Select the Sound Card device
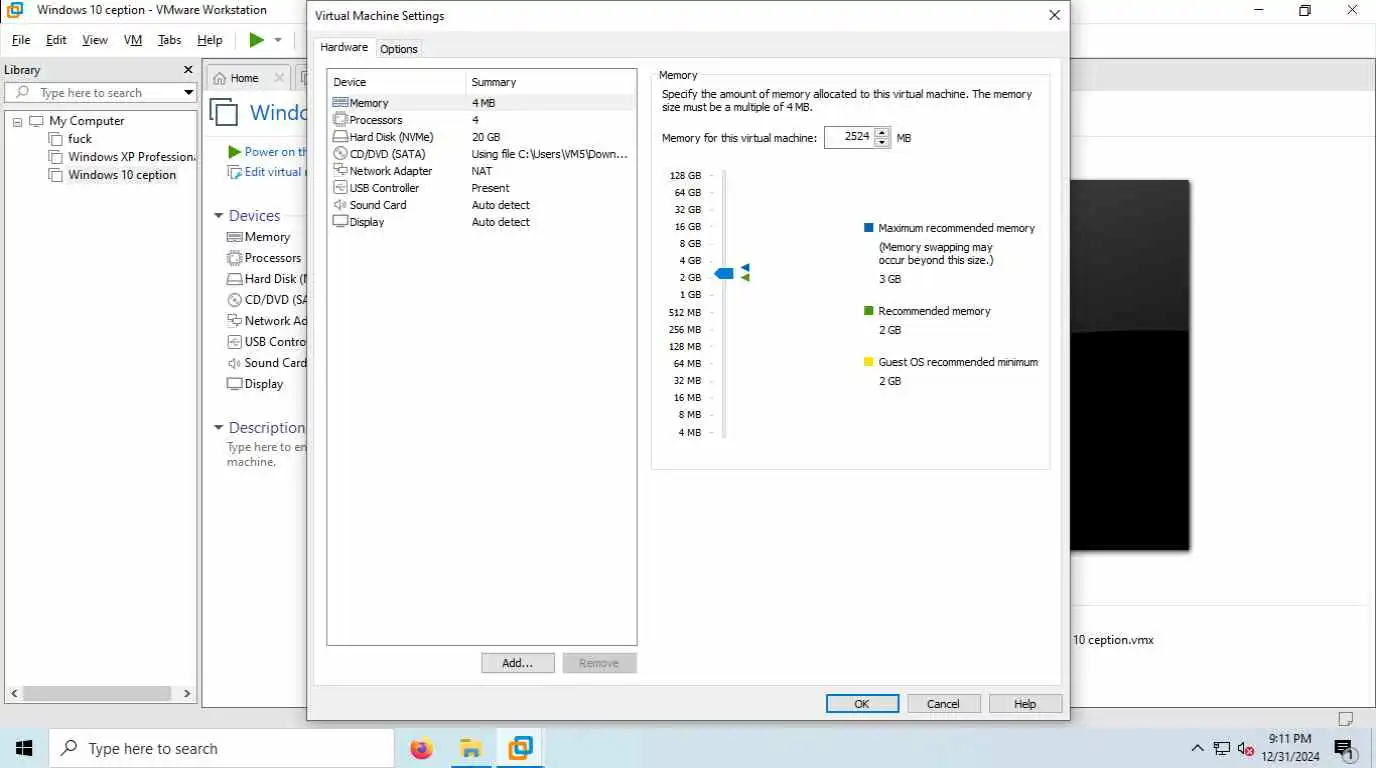1376x768 pixels. coord(482,205)
